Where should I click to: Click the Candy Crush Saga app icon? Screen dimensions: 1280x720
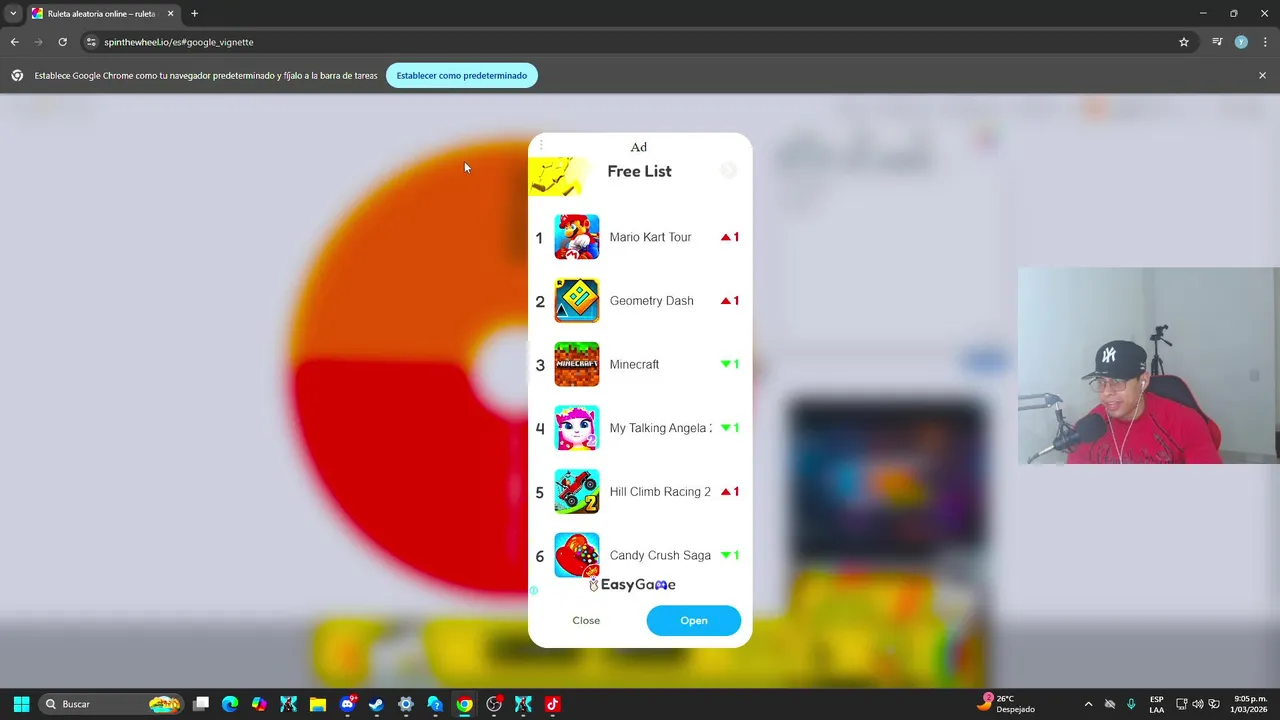577,555
